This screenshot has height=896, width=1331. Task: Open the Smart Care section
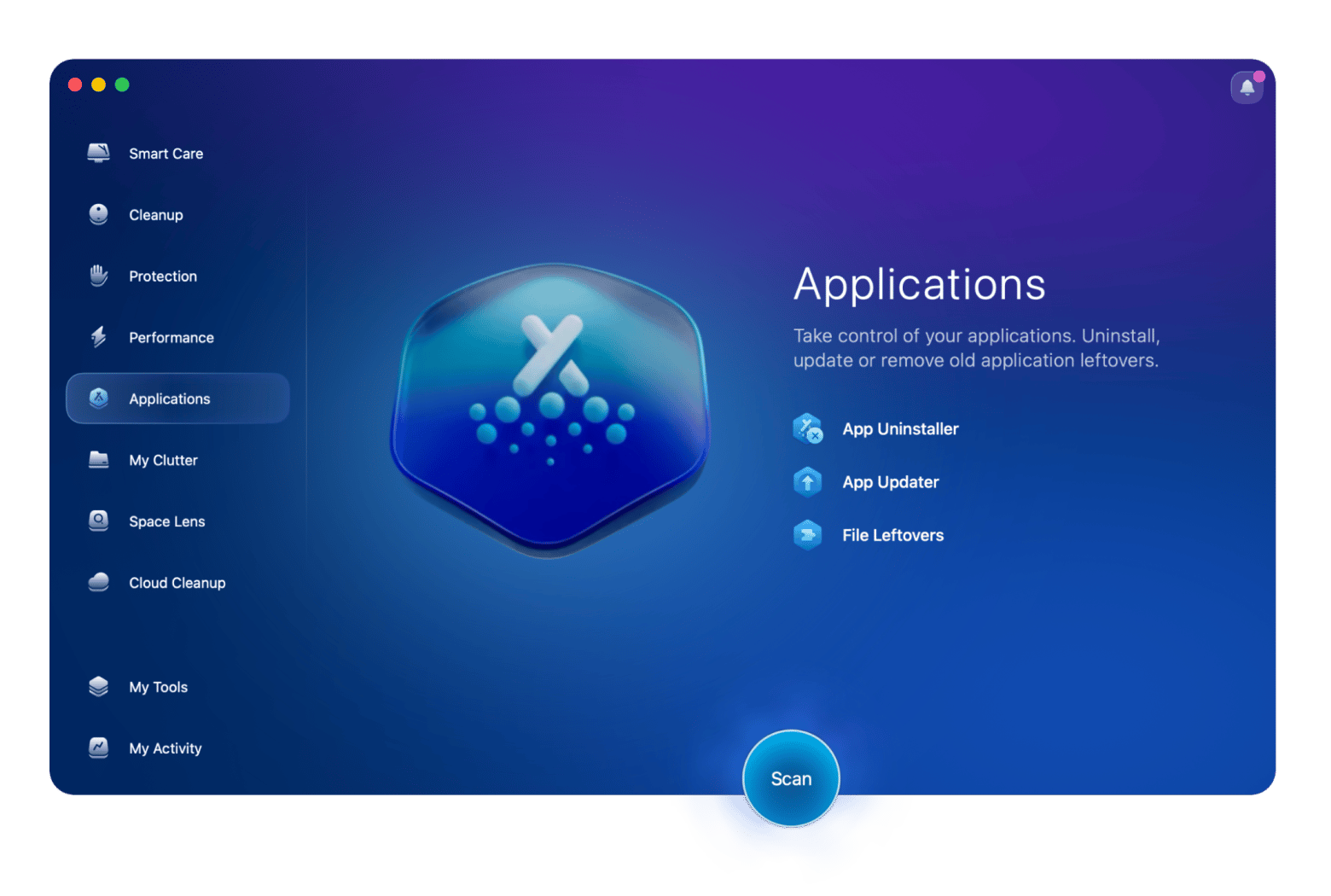166,154
